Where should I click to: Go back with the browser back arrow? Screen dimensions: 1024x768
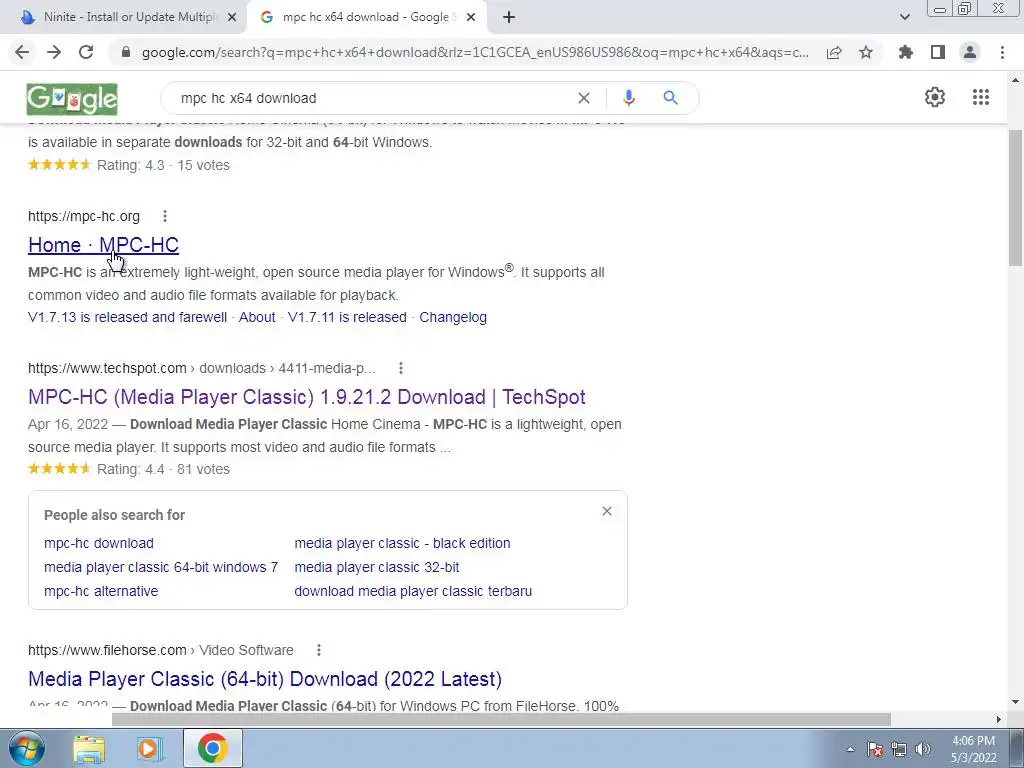pyautogui.click(x=22, y=52)
